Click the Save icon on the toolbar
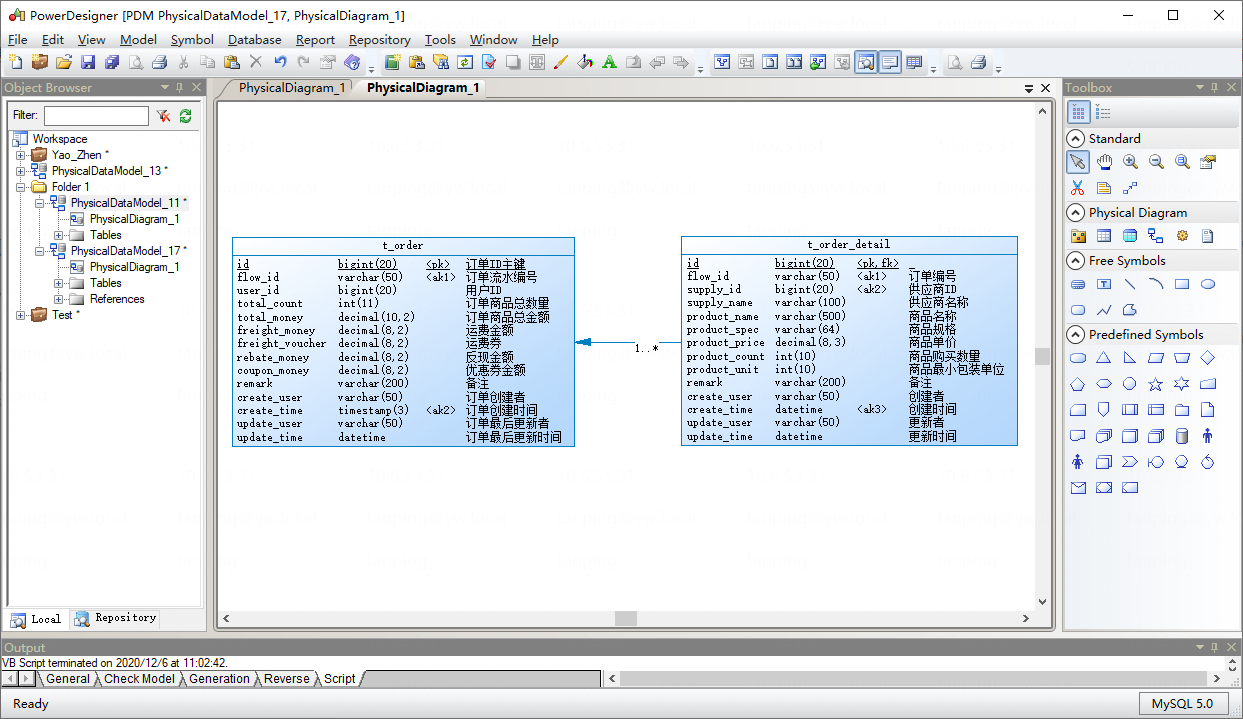Viewport: 1243px width, 719px height. (x=88, y=61)
